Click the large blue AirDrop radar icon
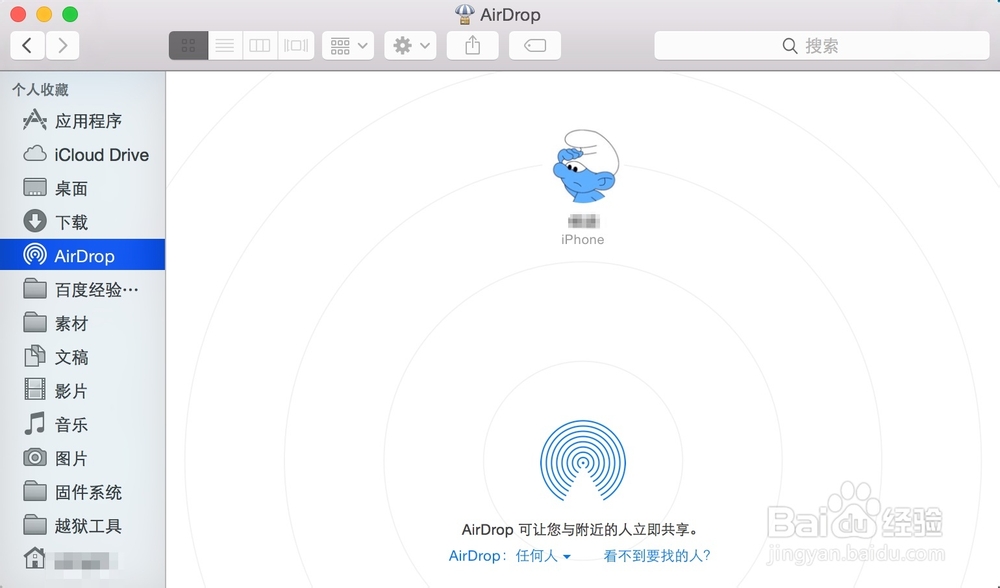This screenshot has width=1000, height=588. pos(583,460)
